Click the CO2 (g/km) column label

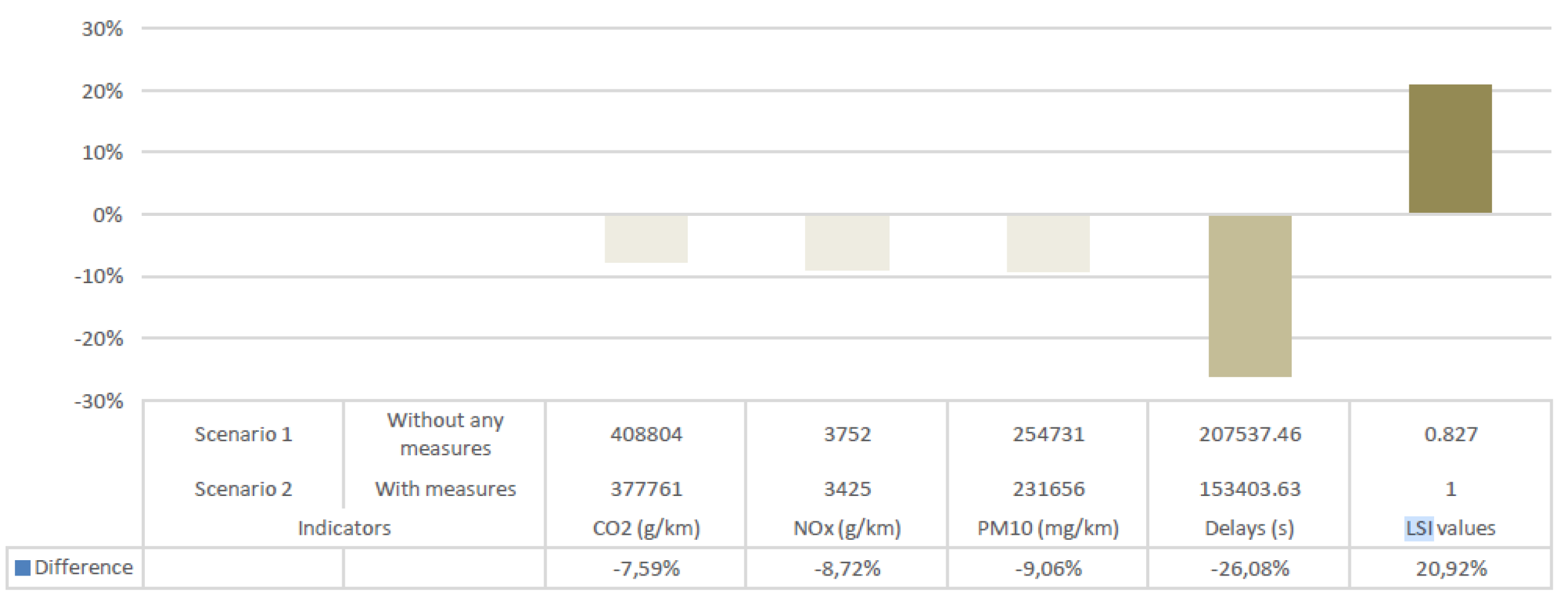(x=646, y=528)
